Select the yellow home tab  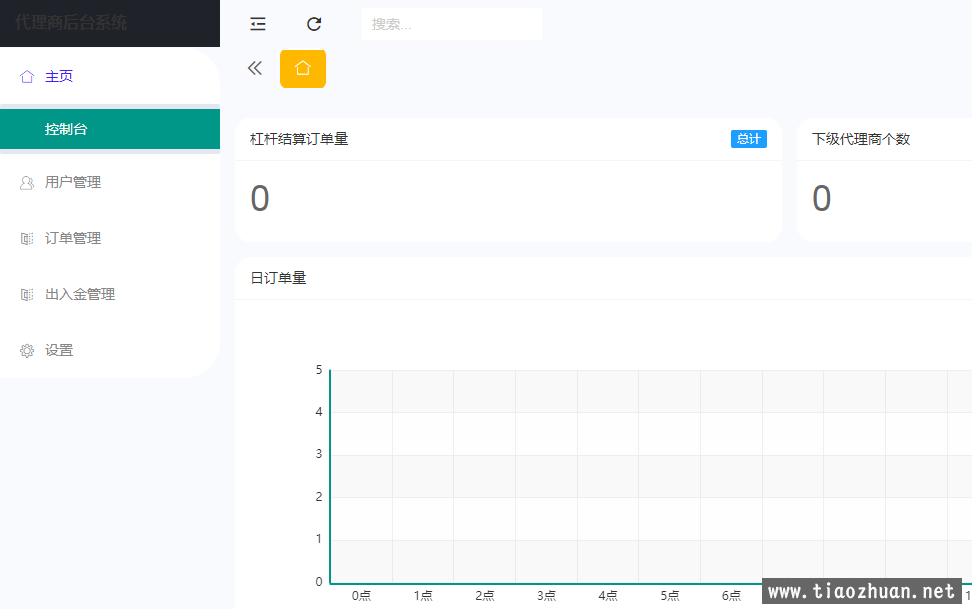click(303, 68)
